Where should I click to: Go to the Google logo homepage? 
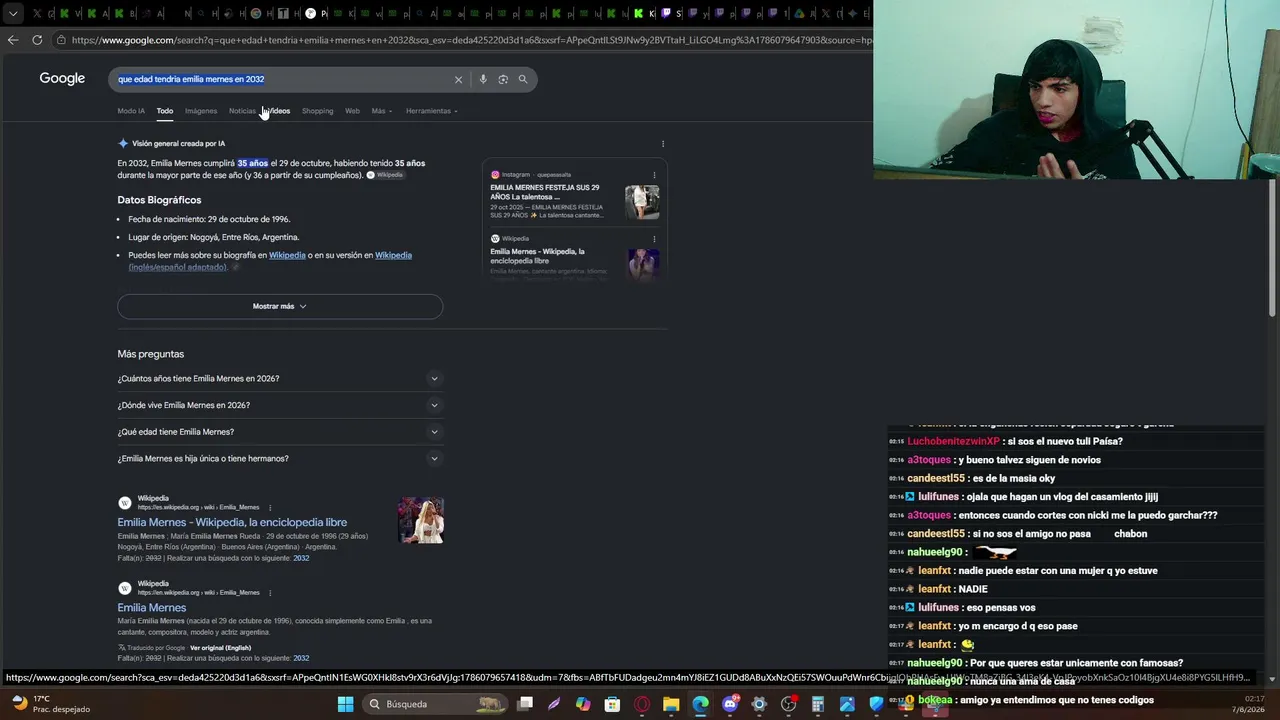[62, 79]
